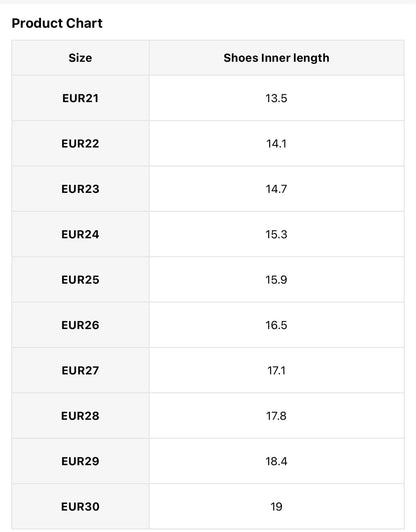Select the 15.3 inner length value
416x532 pixels.
[x=277, y=234]
